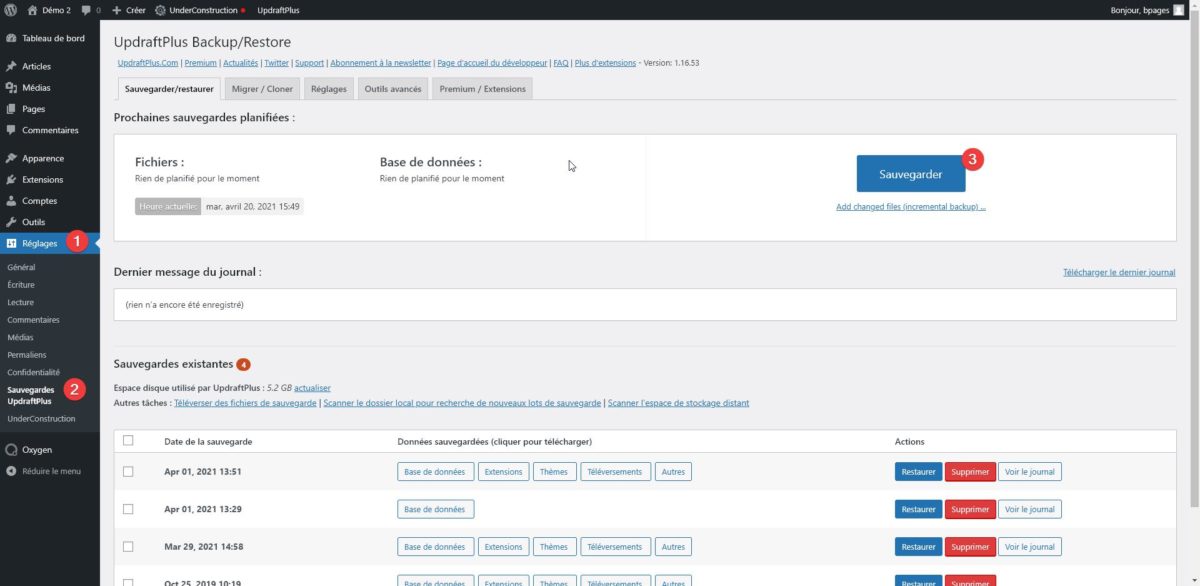Click Scanner l'espace de stockage distant link
Viewport: 1200px width, 586px height.
tap(678, 403)
